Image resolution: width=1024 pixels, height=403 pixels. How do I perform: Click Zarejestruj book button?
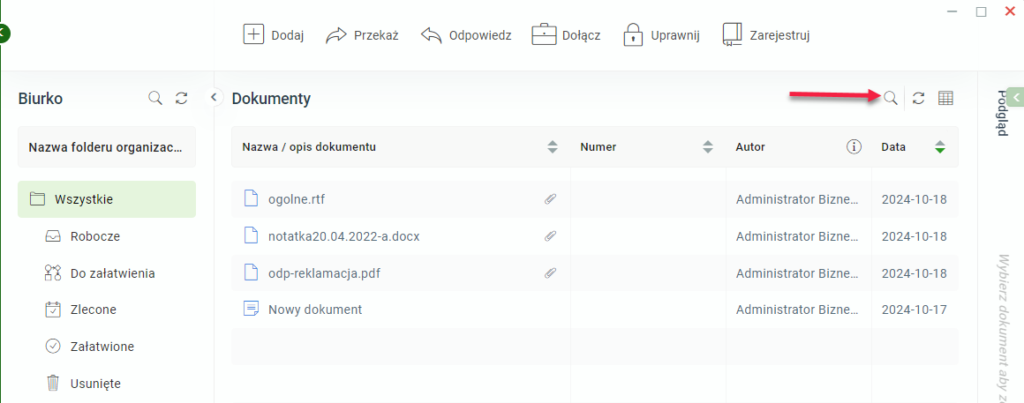click(x=766, y=35)
